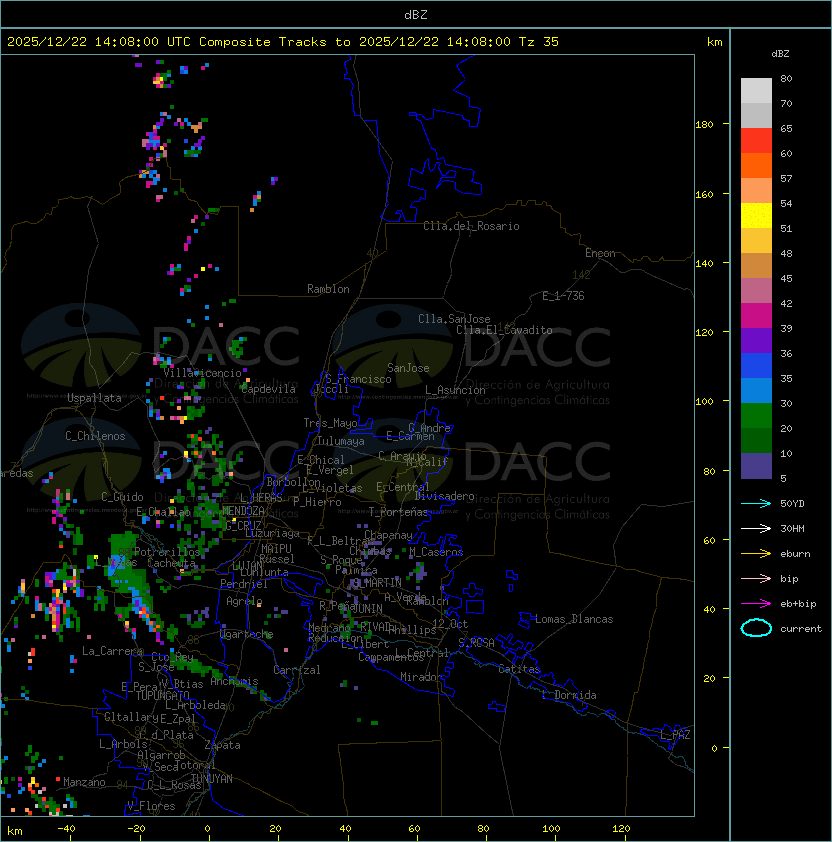Click the 'MENDOZA' city label

[243, 511]
